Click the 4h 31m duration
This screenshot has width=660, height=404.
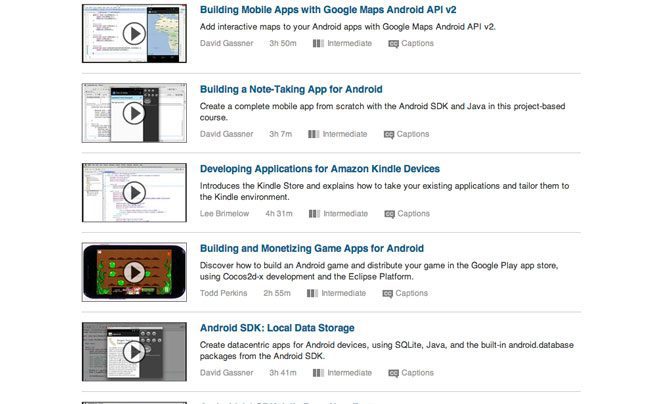point(279,214)
